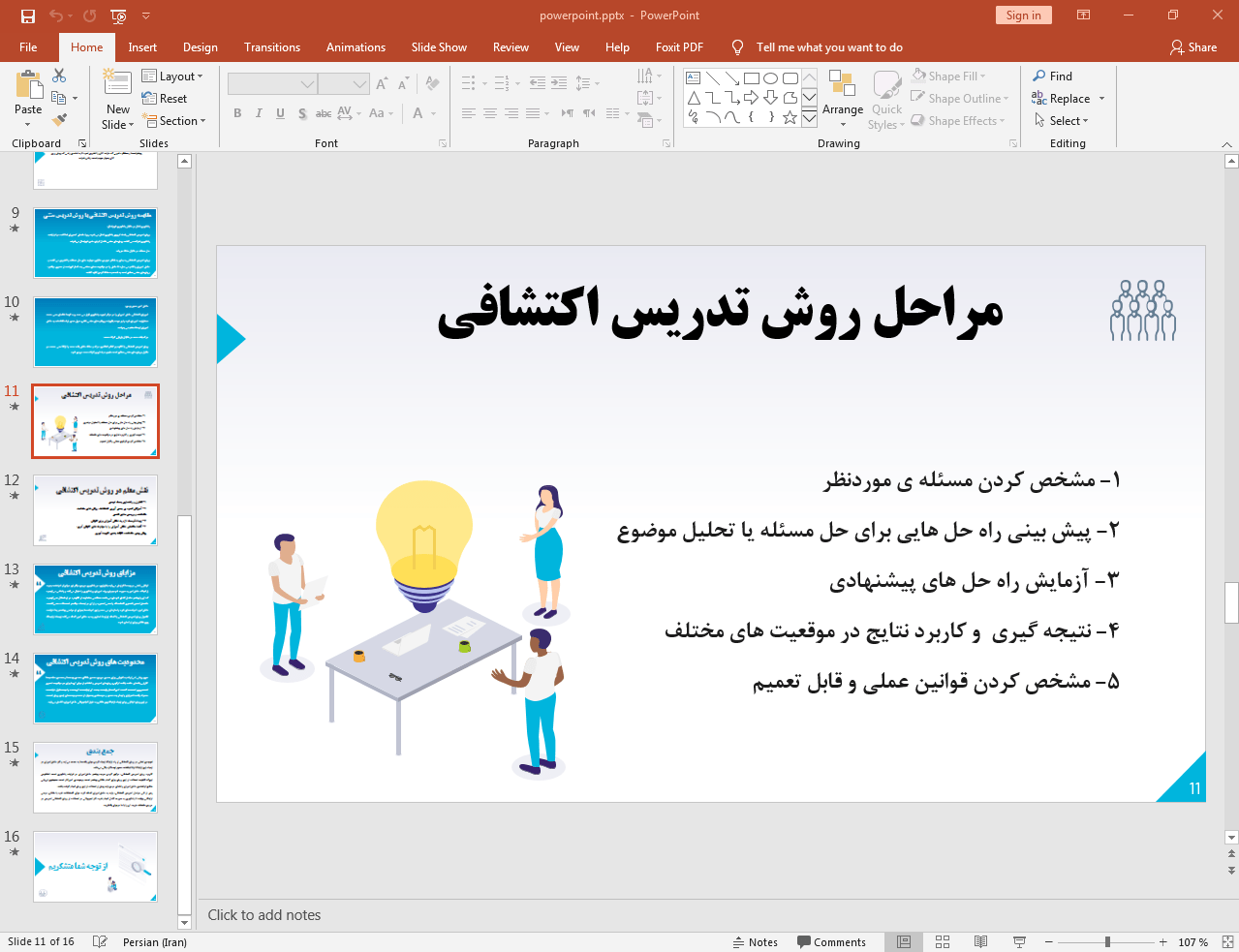
Task: Open the Insert tab
Action: tap(142, 46)
